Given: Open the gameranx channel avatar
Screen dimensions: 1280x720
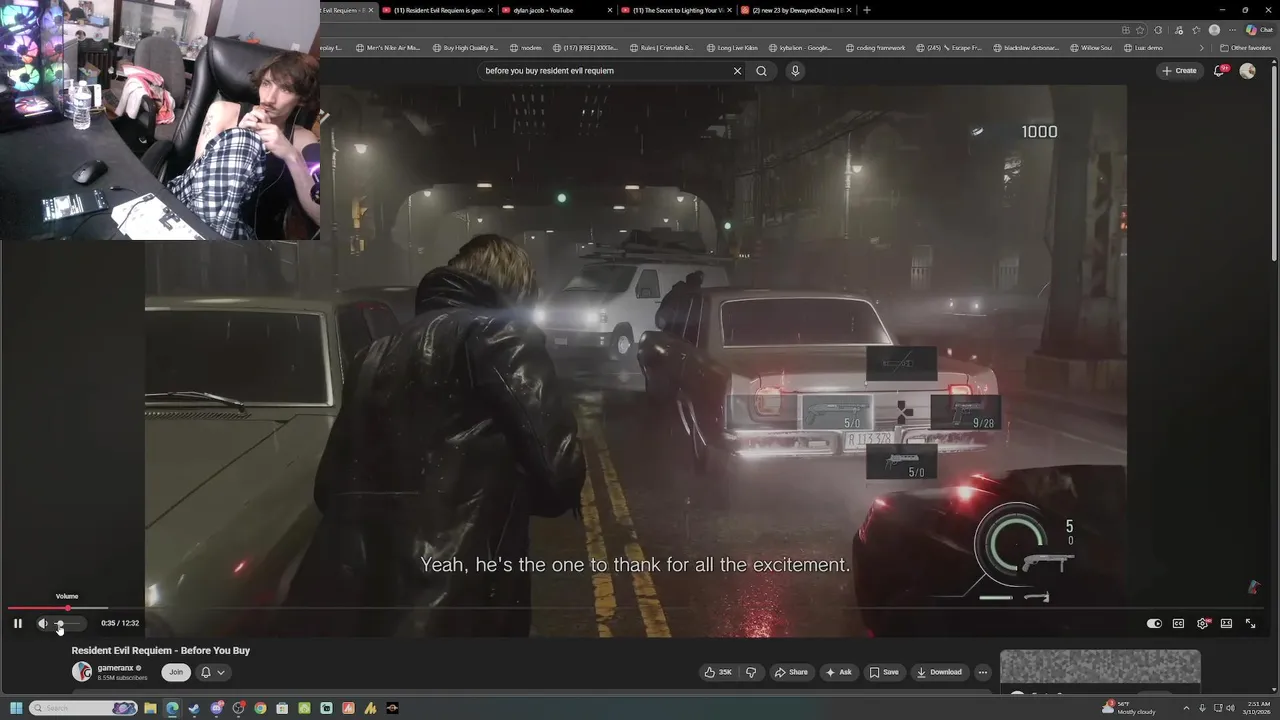Looking at the screenshot, I should 82,672.
